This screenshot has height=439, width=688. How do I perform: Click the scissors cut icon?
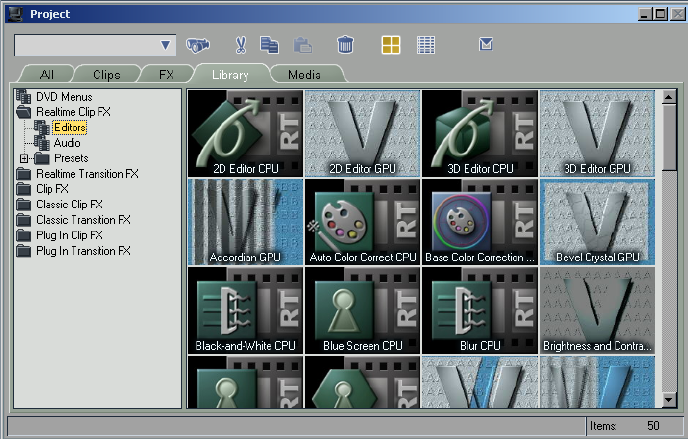click(240, 45)
